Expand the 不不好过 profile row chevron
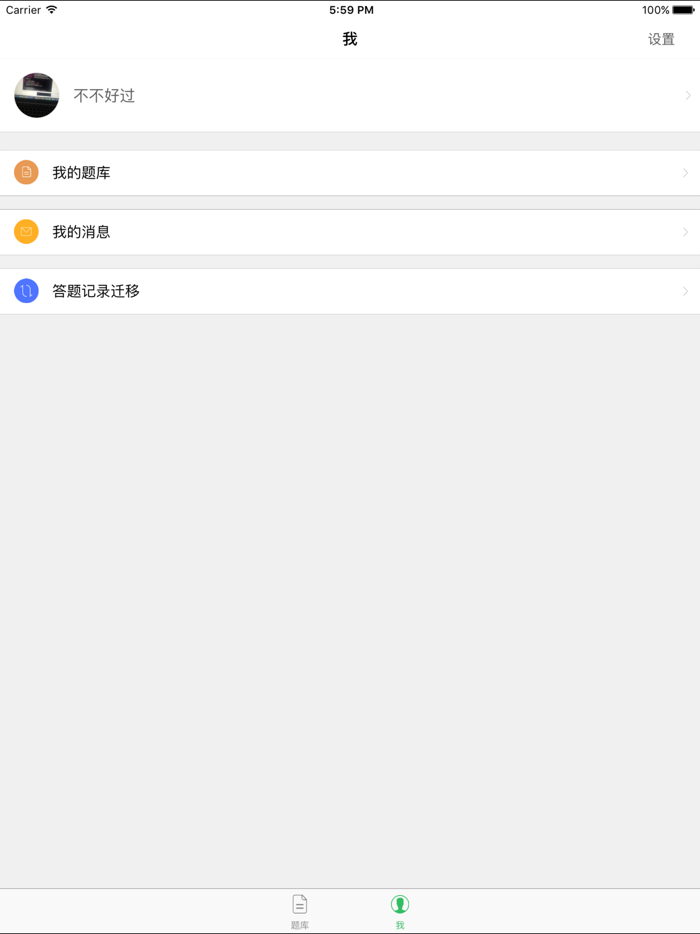700x934 pixels. click(x=686, y=95)
